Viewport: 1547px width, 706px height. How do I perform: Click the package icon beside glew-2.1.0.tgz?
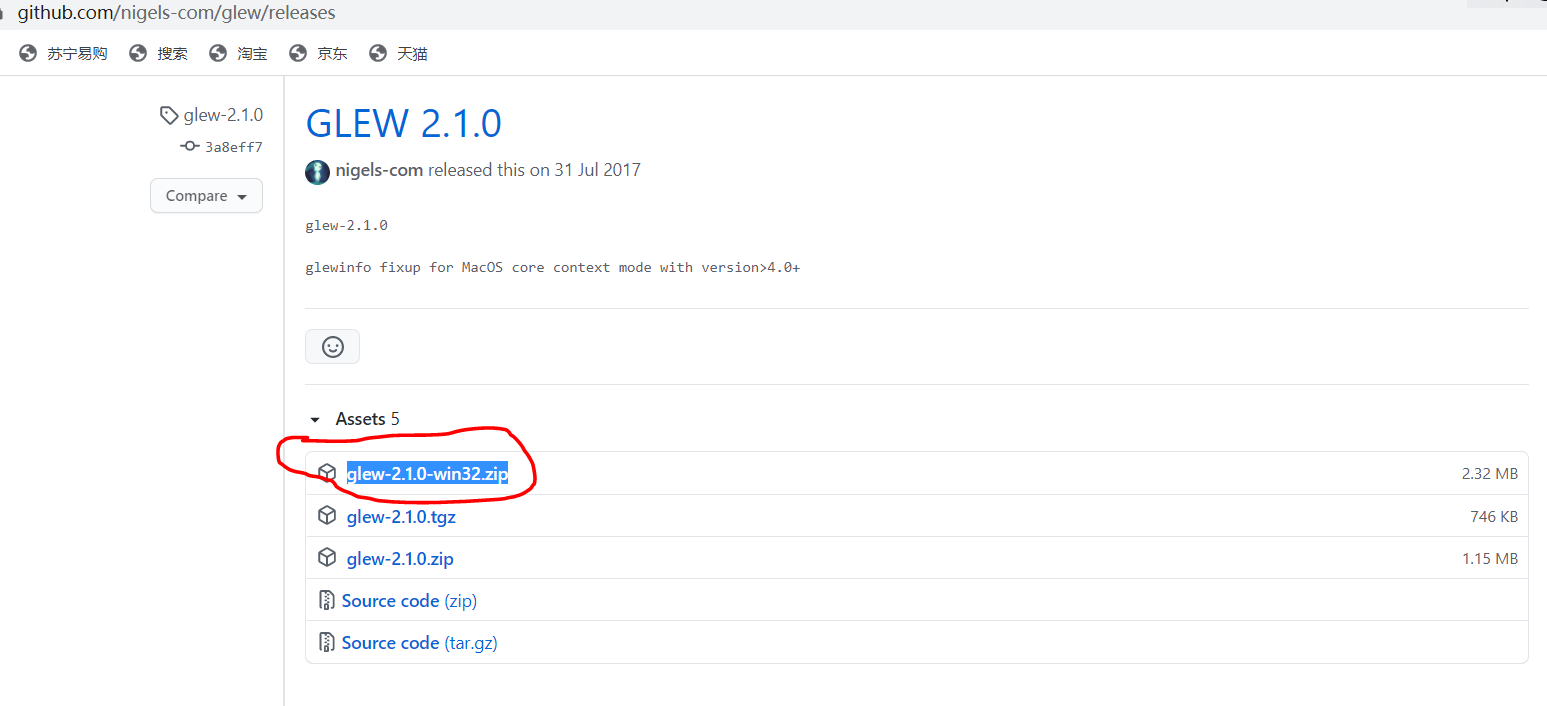(327, 515)
